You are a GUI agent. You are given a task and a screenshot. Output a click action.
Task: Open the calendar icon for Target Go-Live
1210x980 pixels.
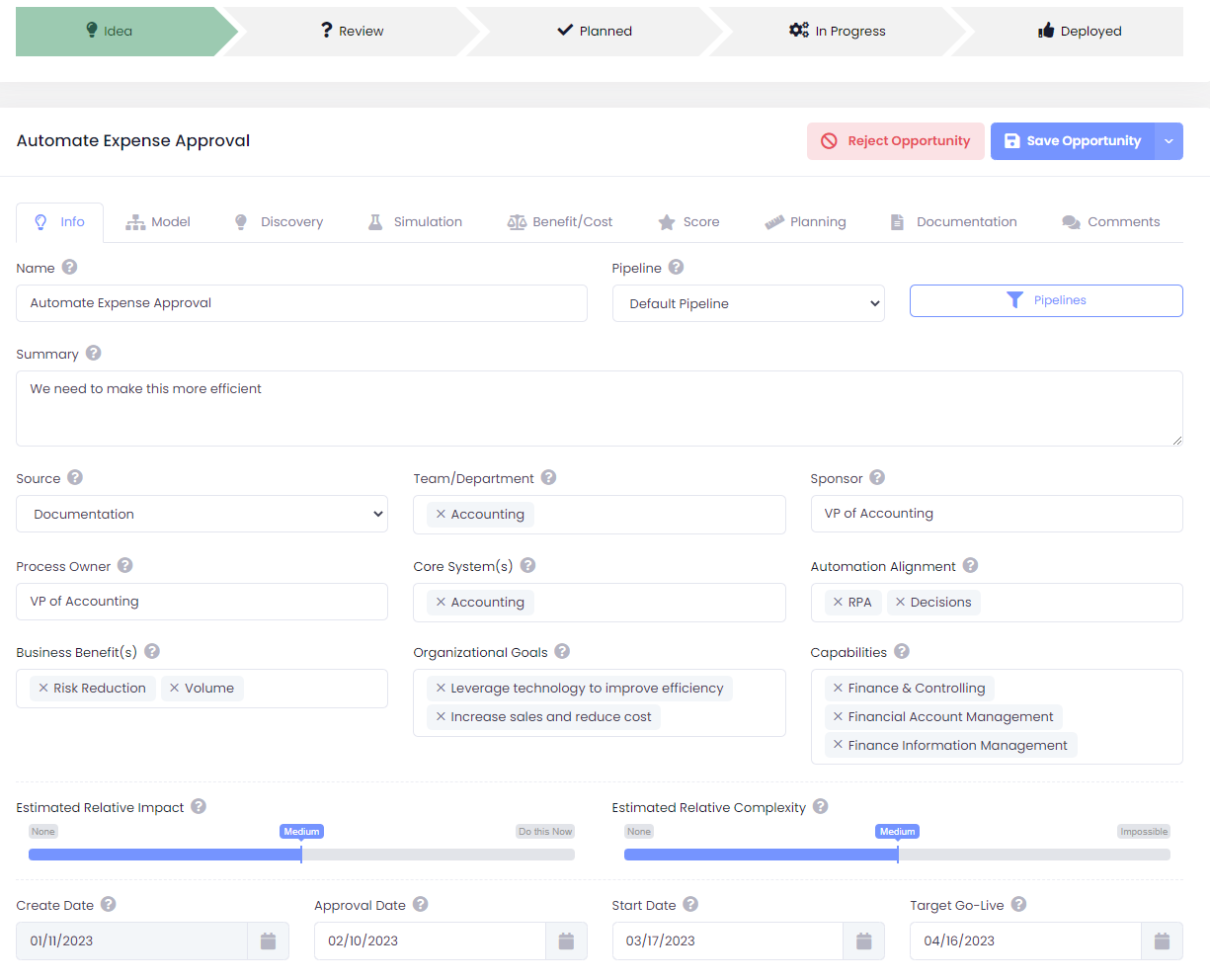coord(1162,940)
